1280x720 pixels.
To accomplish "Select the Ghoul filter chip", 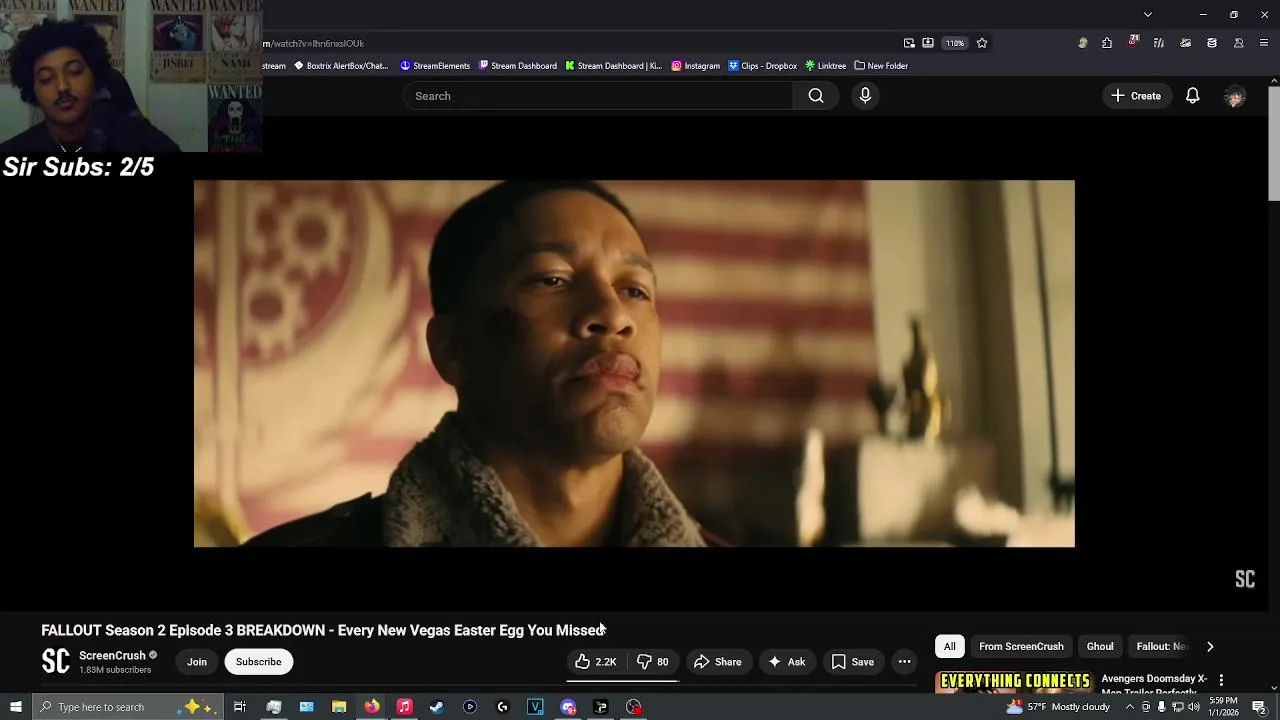I will [1100, 646].
